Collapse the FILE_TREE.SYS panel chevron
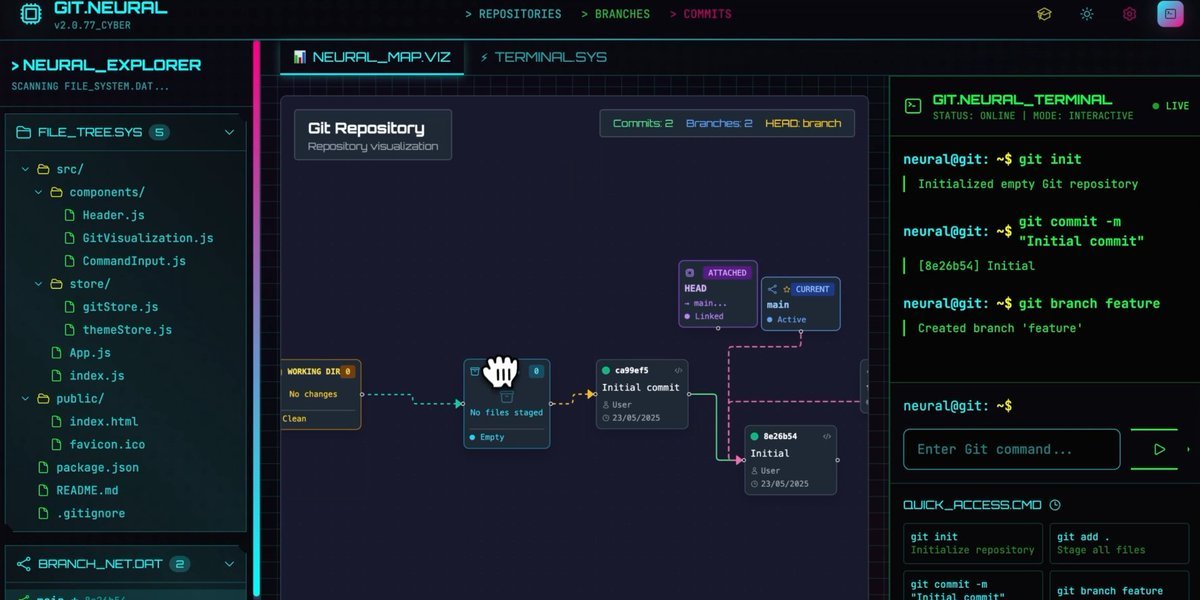Screen dimensions: 1200x600 coord(229,132)
